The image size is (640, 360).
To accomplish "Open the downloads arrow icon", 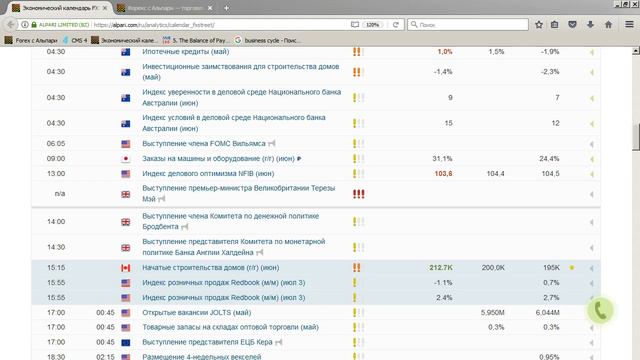I will pyautogui.click(x=590, y=25).
